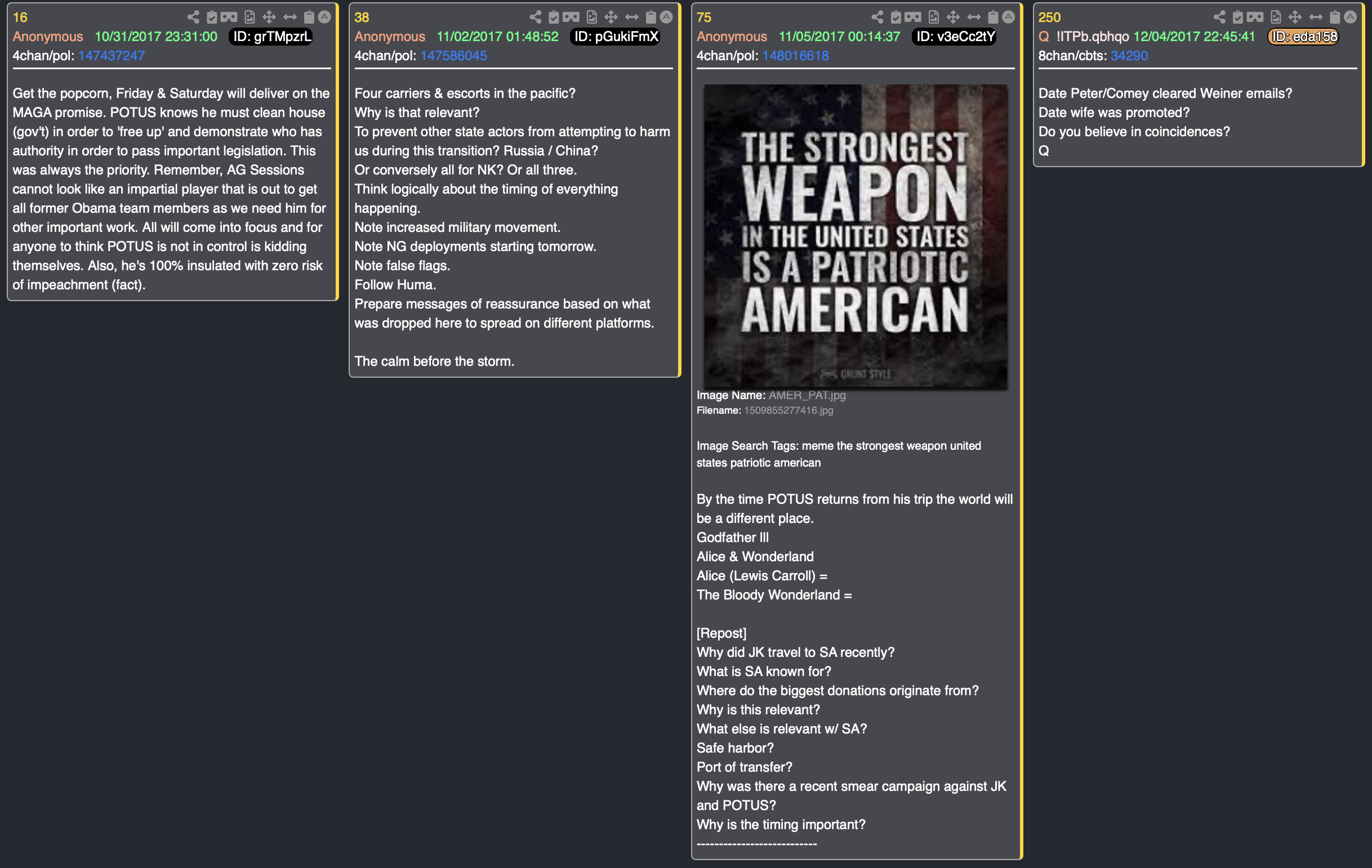
Task: Click the VR goggles icon on post 38
Action: [x=571, y=17]
